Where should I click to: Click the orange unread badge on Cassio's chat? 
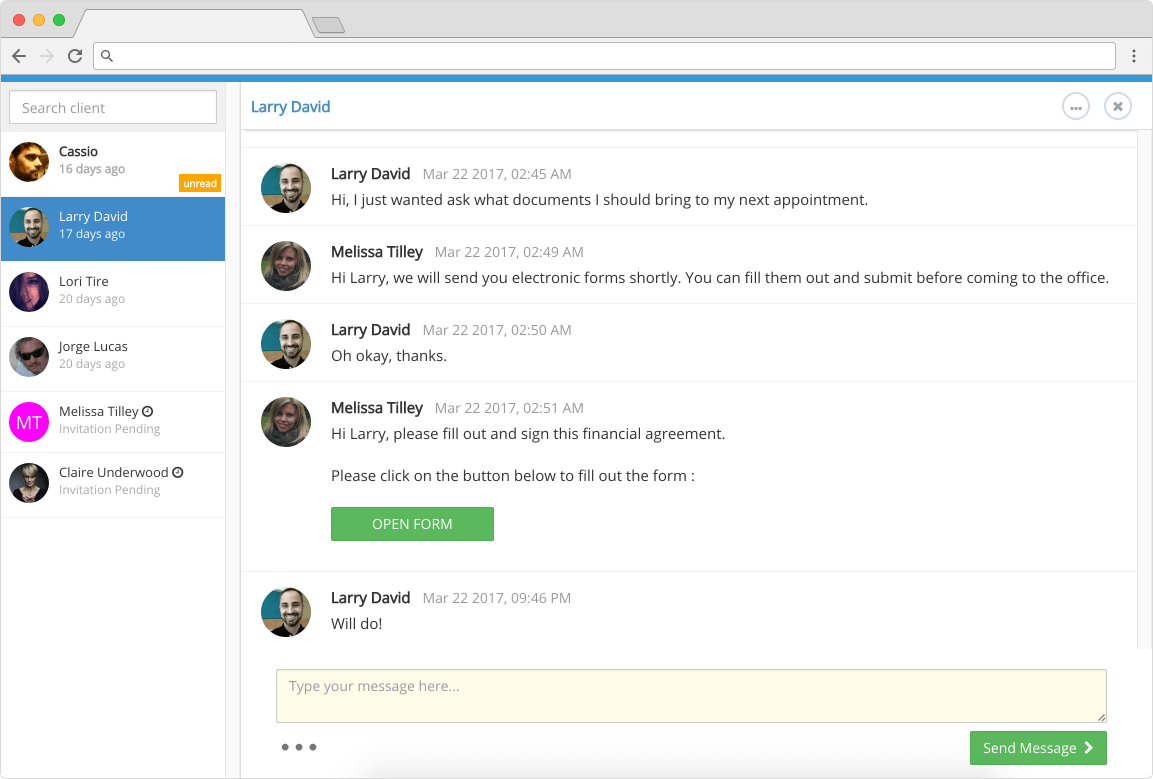click(x=200, y=183)
